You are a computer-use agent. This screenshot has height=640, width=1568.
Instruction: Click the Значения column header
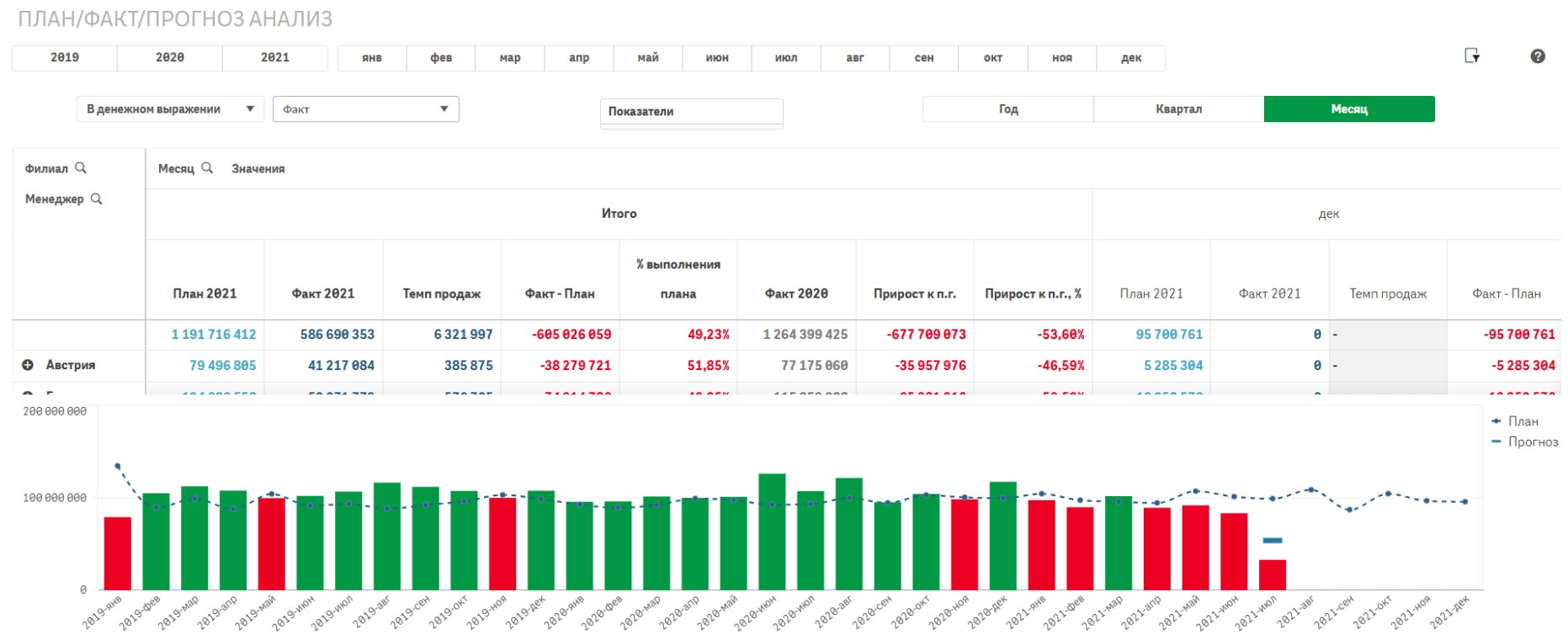[258, 169]
